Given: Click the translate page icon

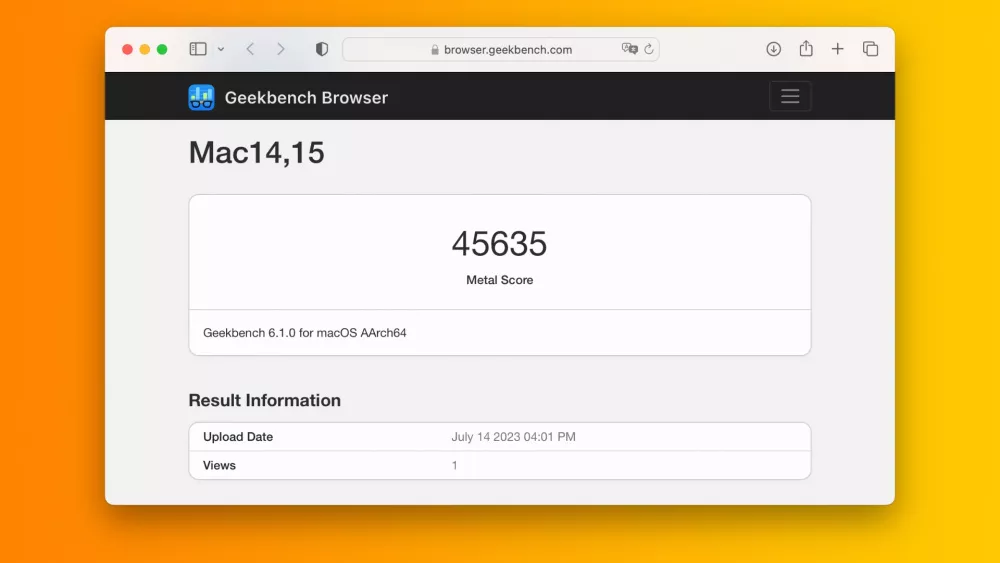Looking at the screenshot, I should click(629, 49).
